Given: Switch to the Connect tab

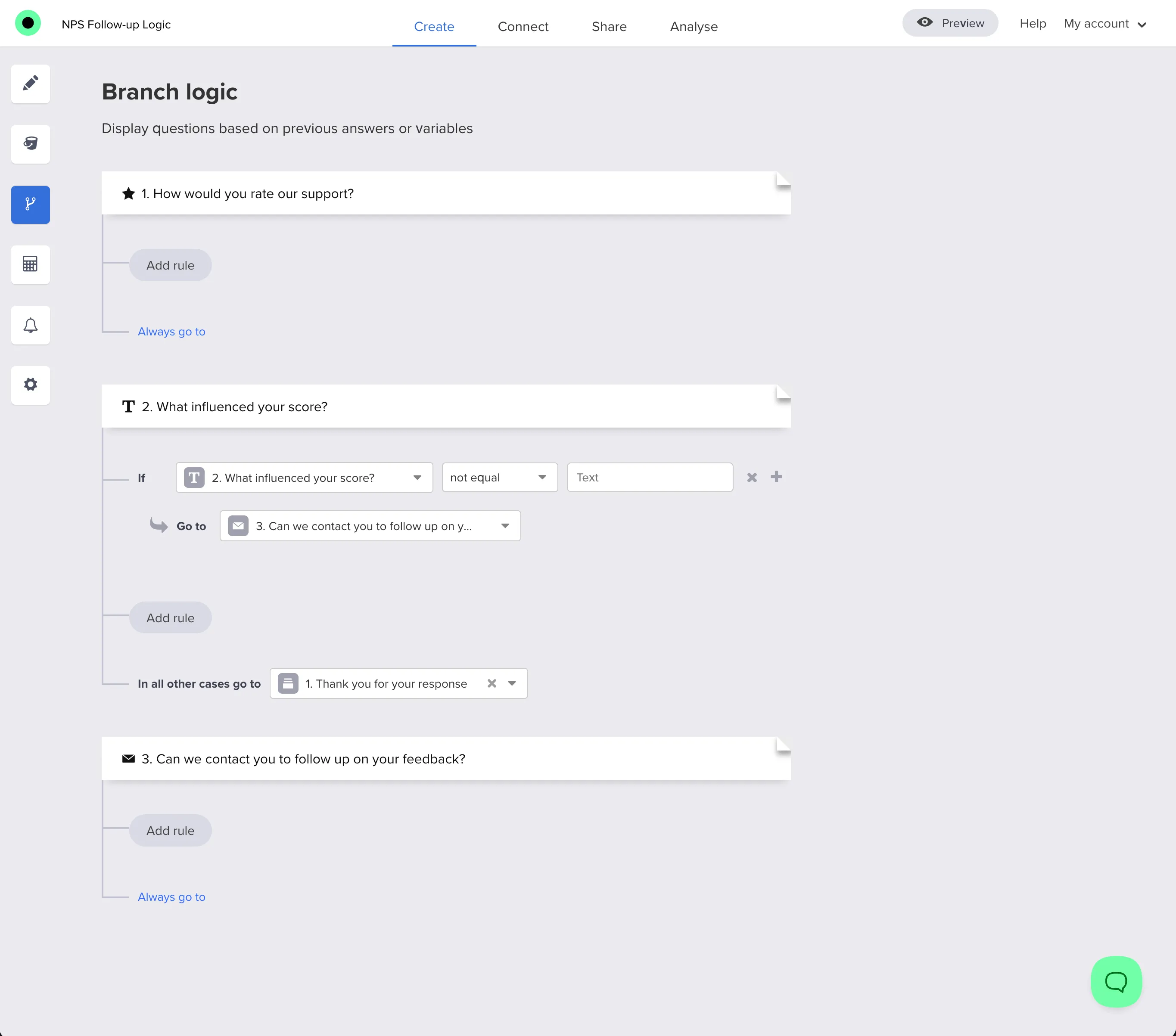Looking at the screenshot, I should (x=523, y=26).
